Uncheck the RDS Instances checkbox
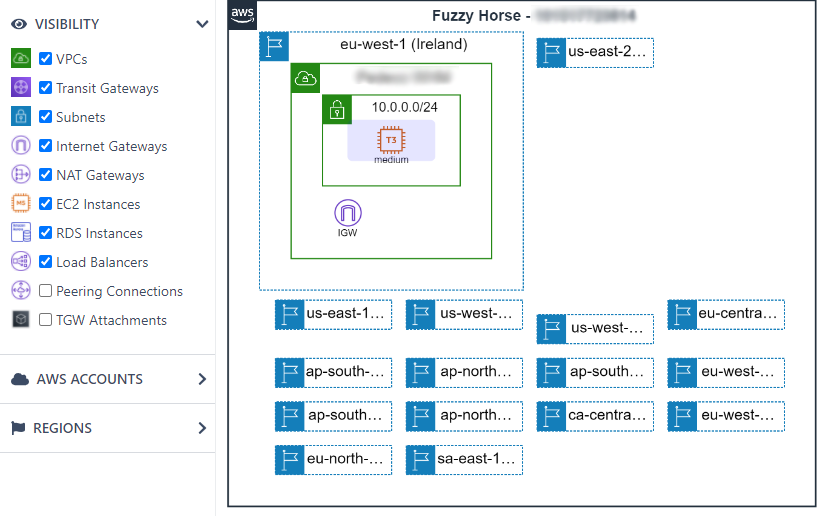The image size is (827, 516). pos(46,233)
